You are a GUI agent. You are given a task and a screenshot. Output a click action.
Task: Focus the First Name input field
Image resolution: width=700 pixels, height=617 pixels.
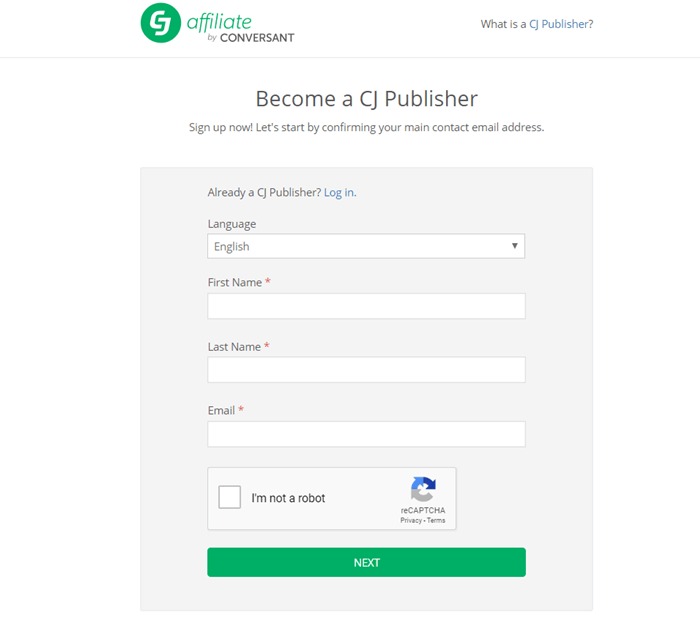pyautogui.click(x=366, y=306)
